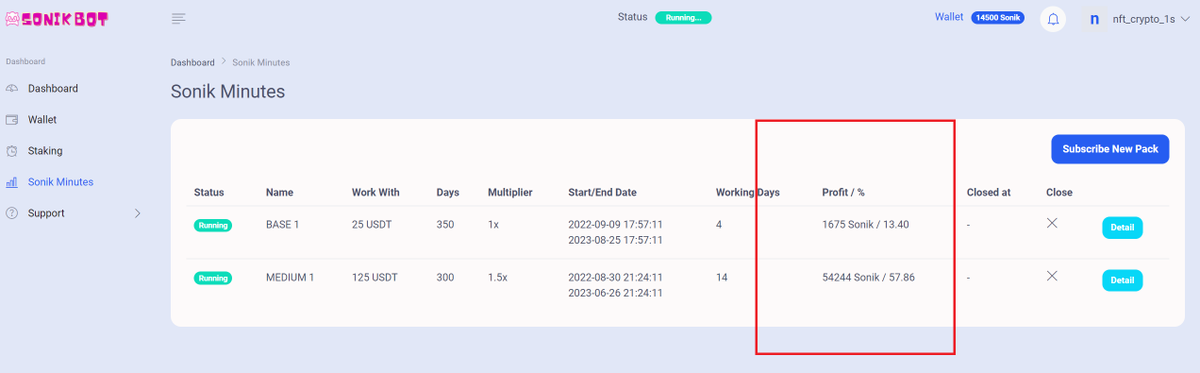1200x373 pixels.
Task: Go to Wallet in the sidebar
Action: point(42,120)
